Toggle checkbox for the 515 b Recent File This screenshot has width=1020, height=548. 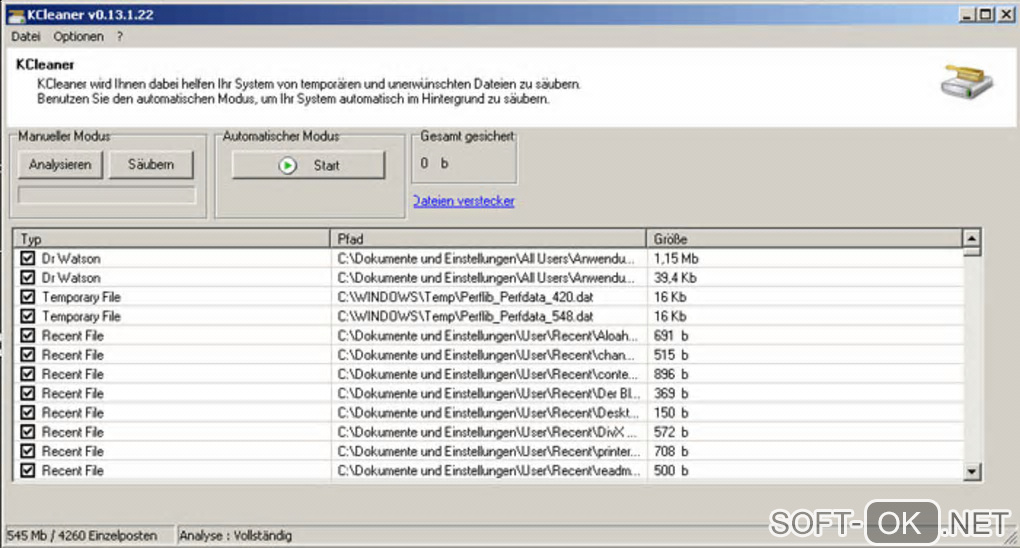click(27, 355)
